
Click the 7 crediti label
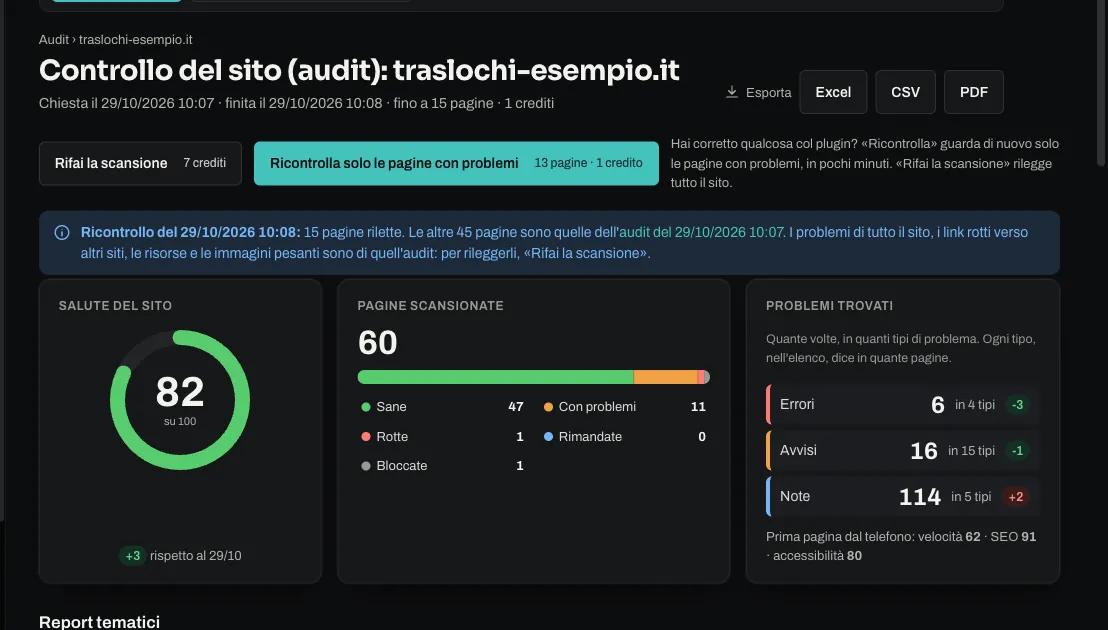(205, 163)
